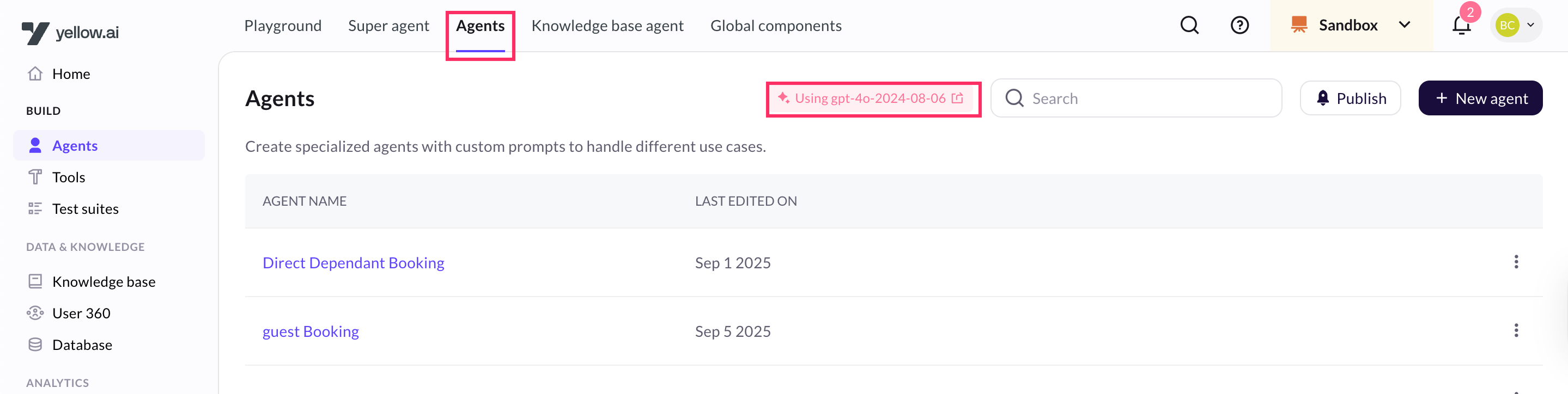This screenshot has width=1568, height=394.
Task: Click the yellow.ai logo
Action: [x=70, y=32]
